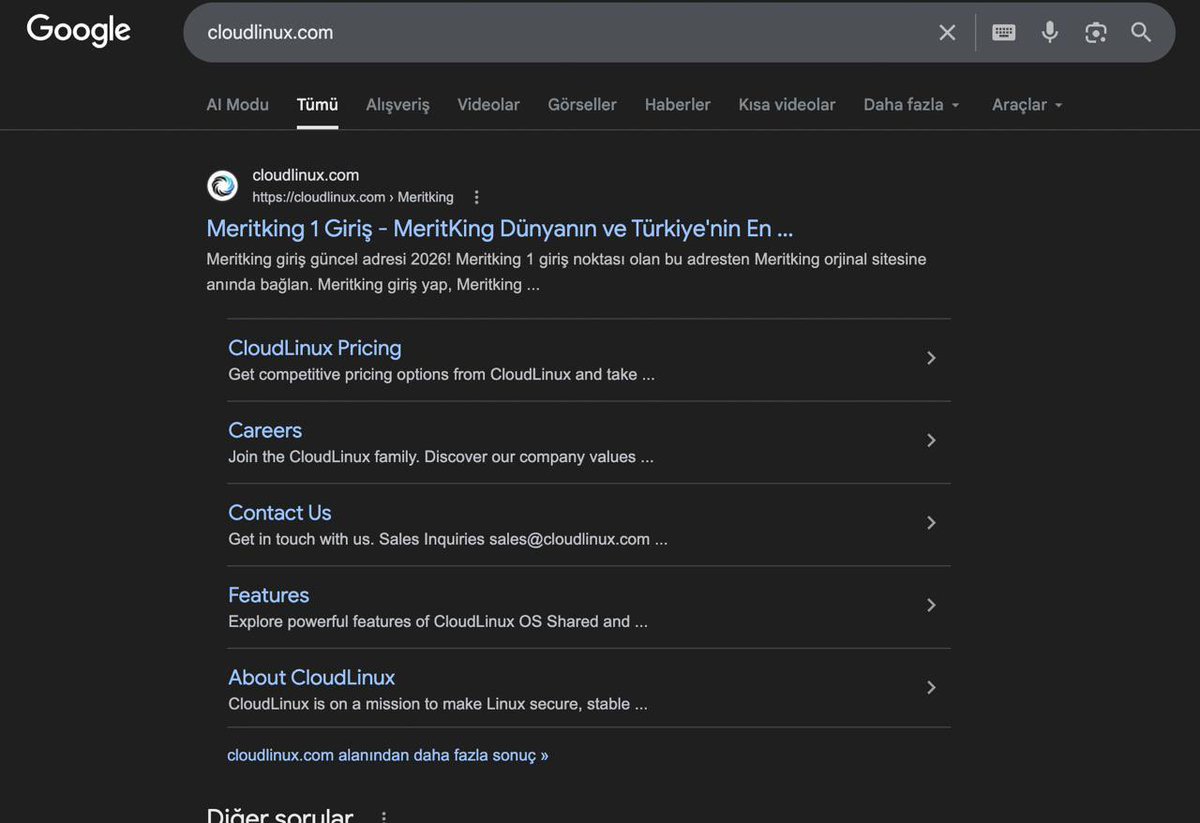Select the Tümü tab
The height and width of the screenshot is (823, 1200).
[x=317, y=104]
